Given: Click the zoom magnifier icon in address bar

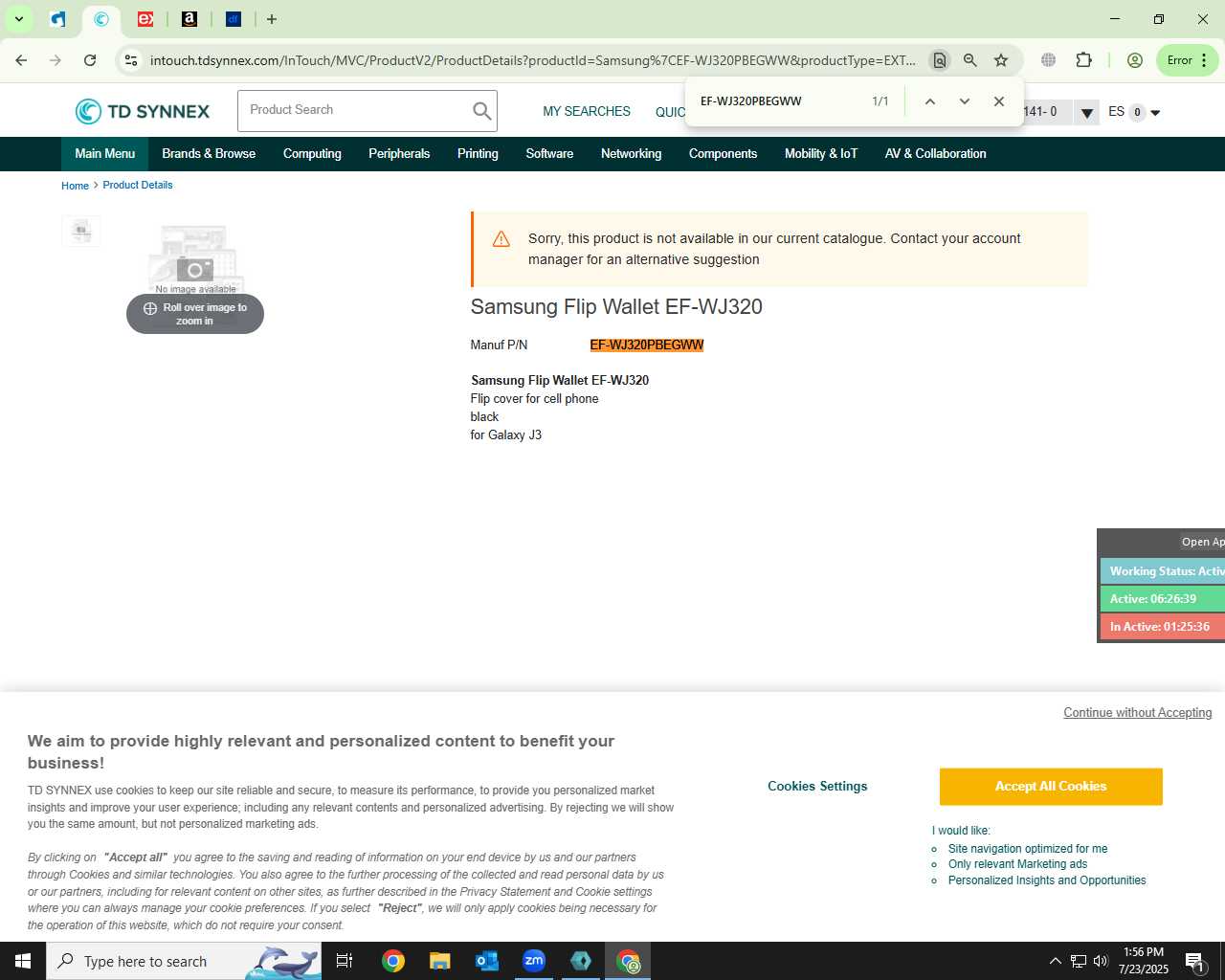Looking at the screenshot, I should (970, 60).
